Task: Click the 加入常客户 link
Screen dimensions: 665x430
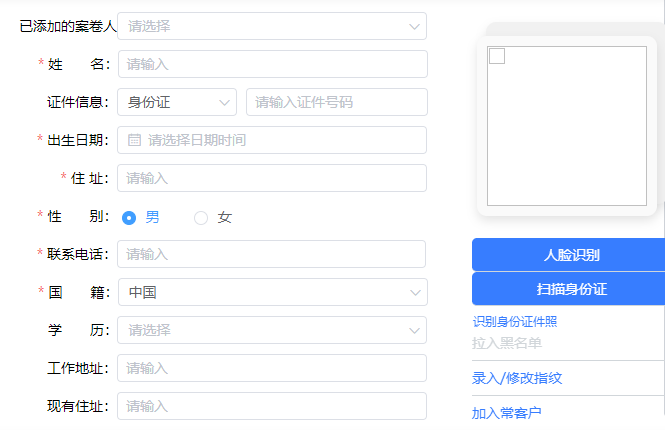Action: click(506, 413)
